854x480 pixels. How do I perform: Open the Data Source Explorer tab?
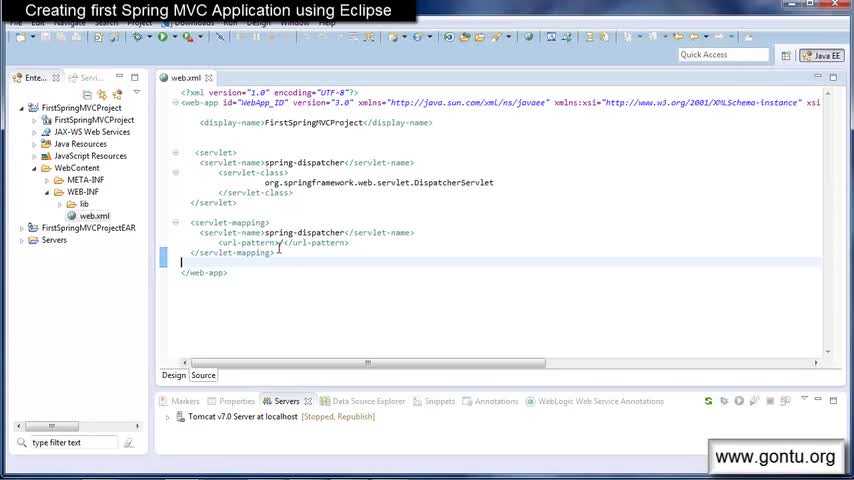[x=363, y=402]
